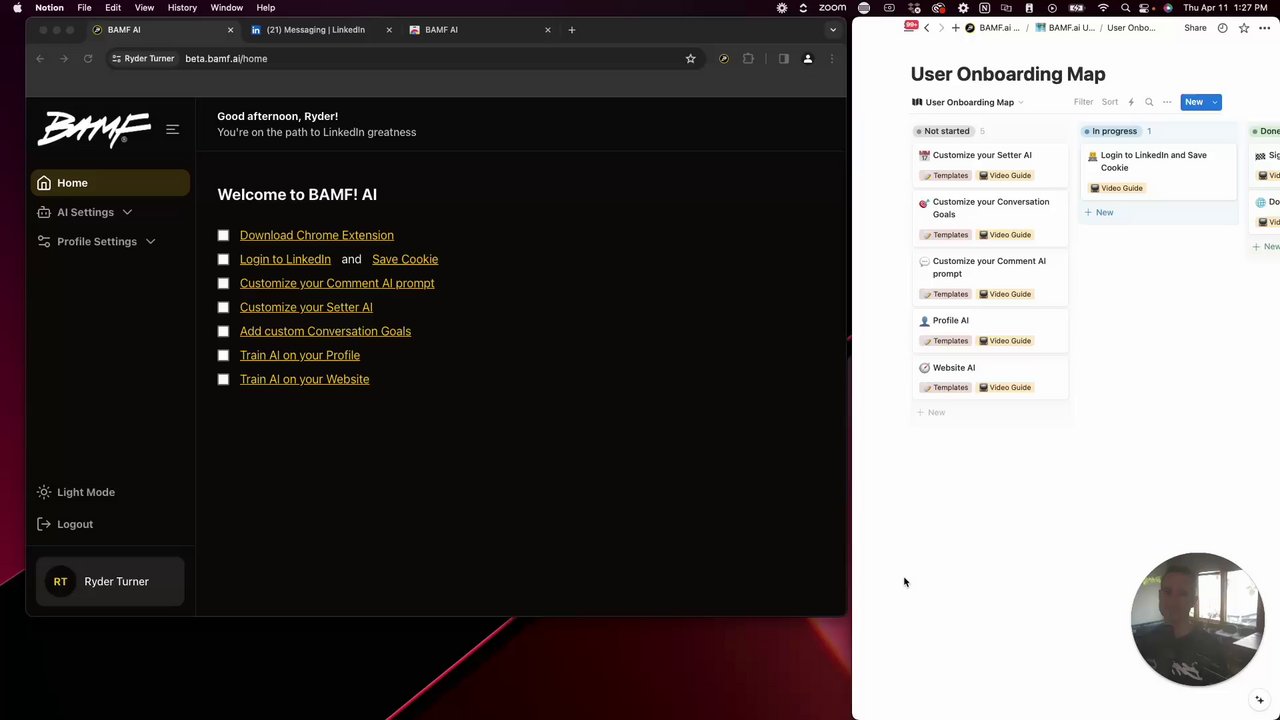Open the Apple menu
Viewport: 1280px width, 720px height.
coord(17,7)
